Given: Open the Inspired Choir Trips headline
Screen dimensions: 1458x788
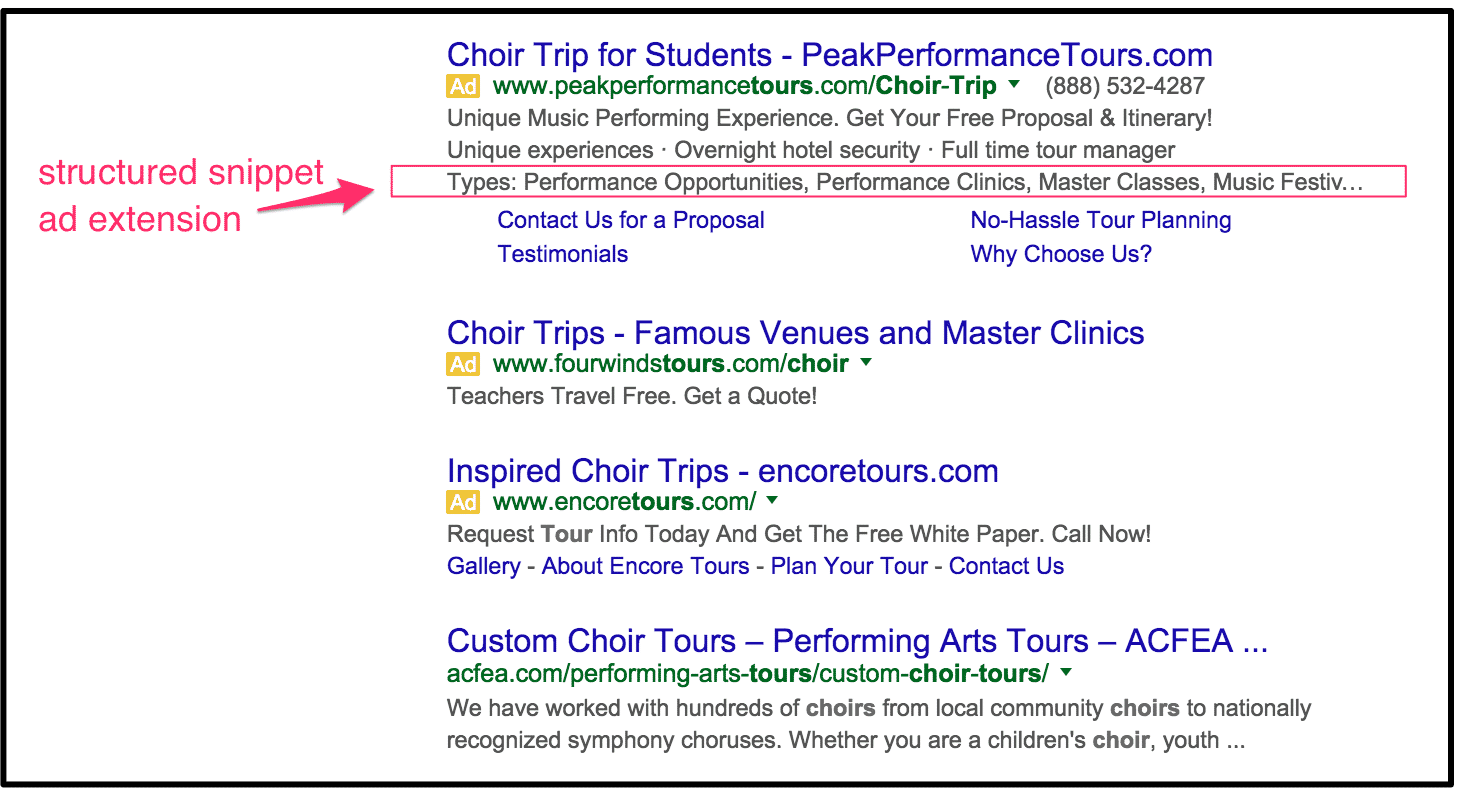Looking at the screenshot, I should (x=723, y=470).
